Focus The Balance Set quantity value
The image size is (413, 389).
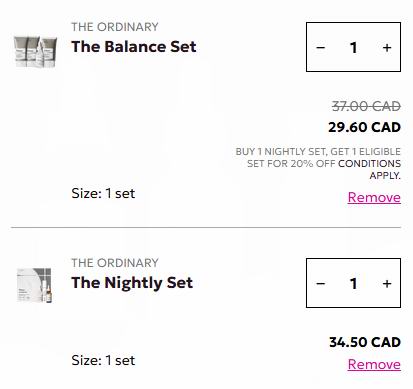point(354,48)
